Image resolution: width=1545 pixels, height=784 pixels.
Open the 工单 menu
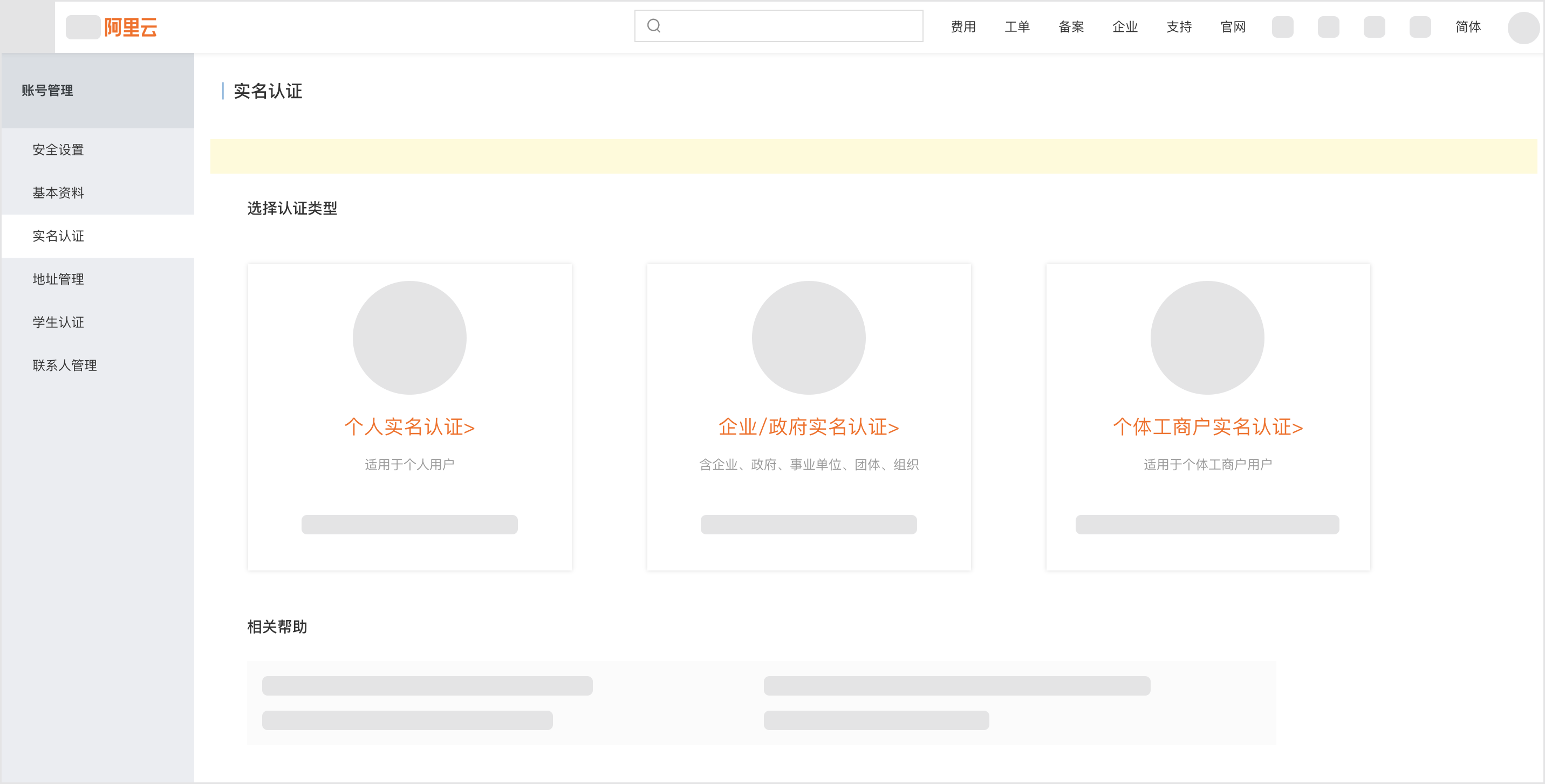click(1017, 27)
